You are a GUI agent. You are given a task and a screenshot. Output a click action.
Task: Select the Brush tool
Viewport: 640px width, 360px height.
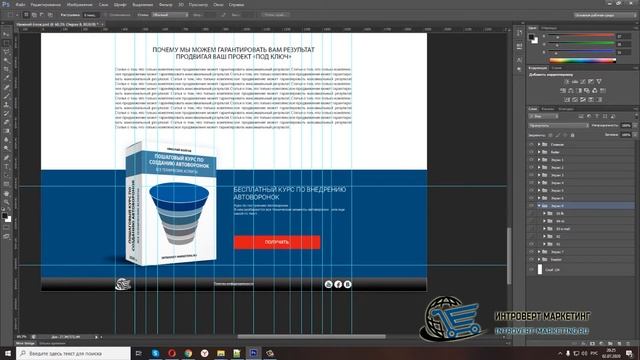click(x=6, y=96)
